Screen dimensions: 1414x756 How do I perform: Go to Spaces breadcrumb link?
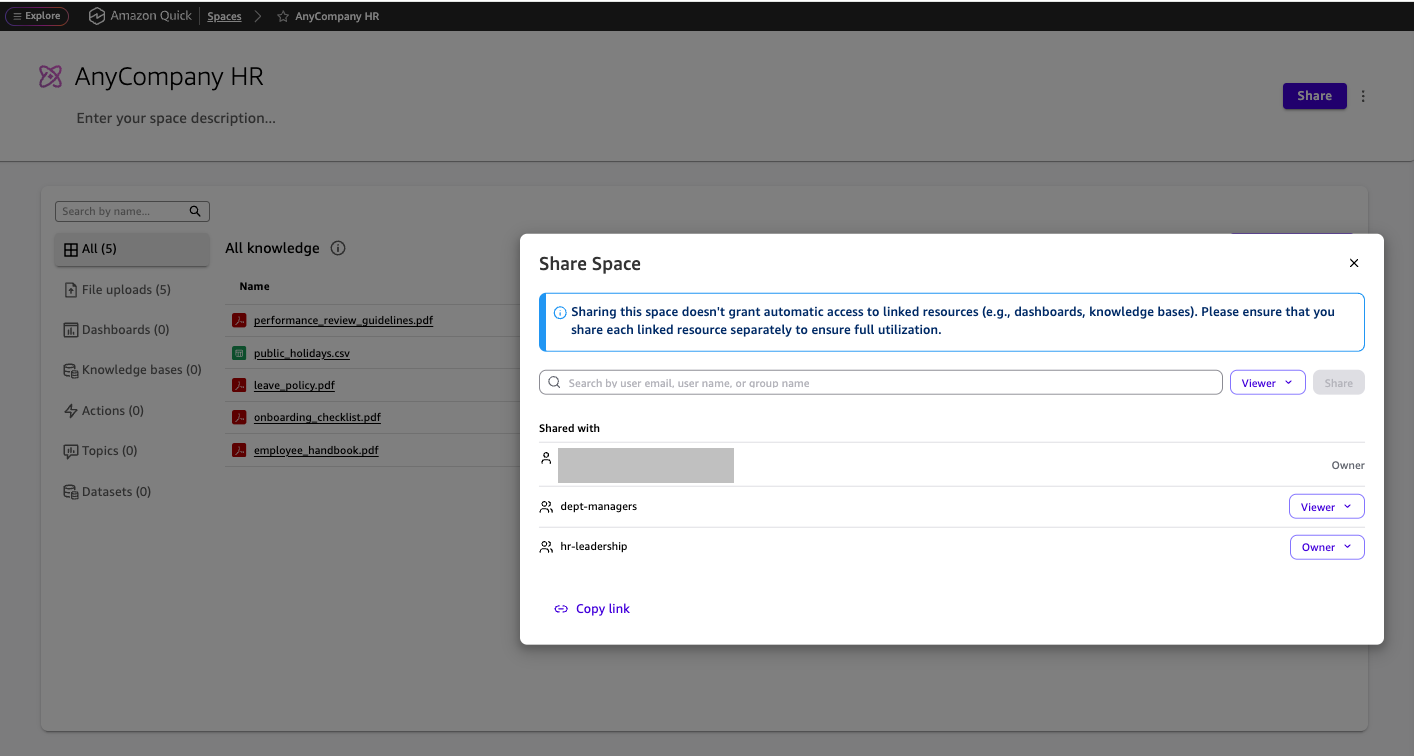(x=224, y=16)
